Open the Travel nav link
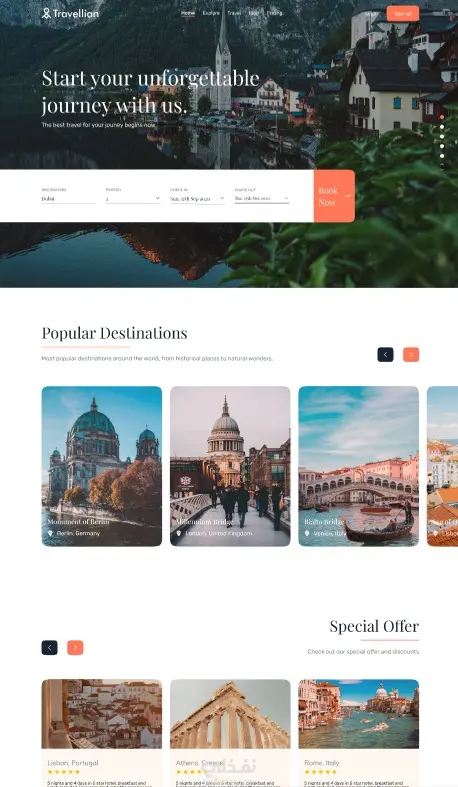The height and width of the screenshot is (787, 458). [x=234, y=13]
